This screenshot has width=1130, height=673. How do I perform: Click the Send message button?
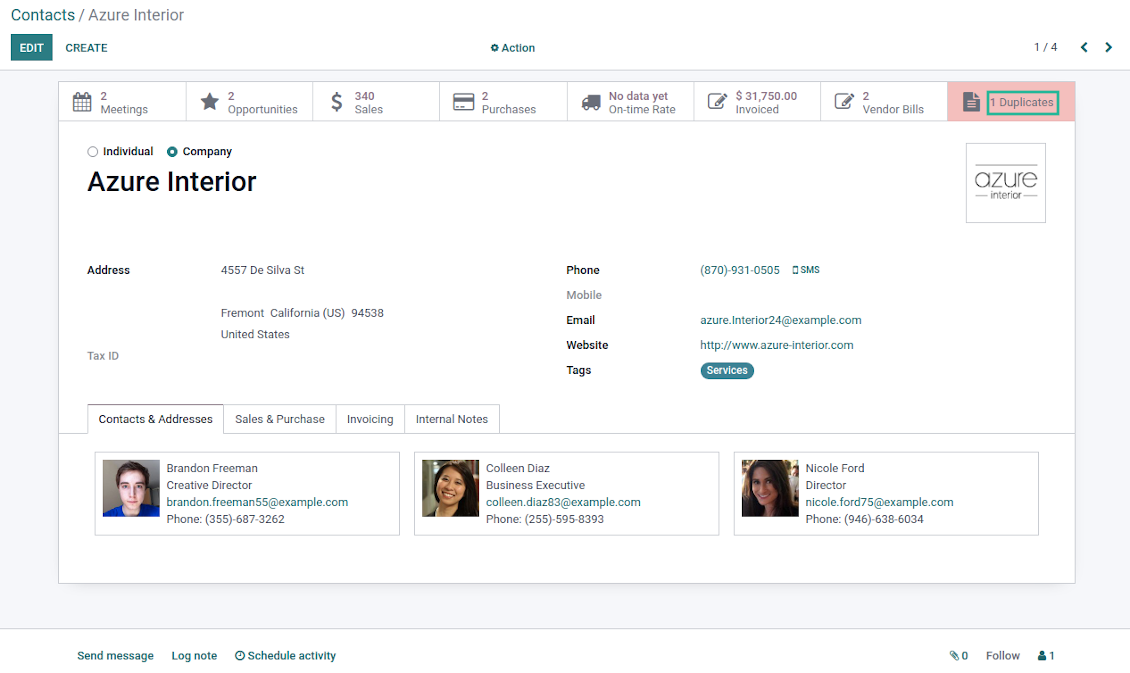tap(115, 656)
